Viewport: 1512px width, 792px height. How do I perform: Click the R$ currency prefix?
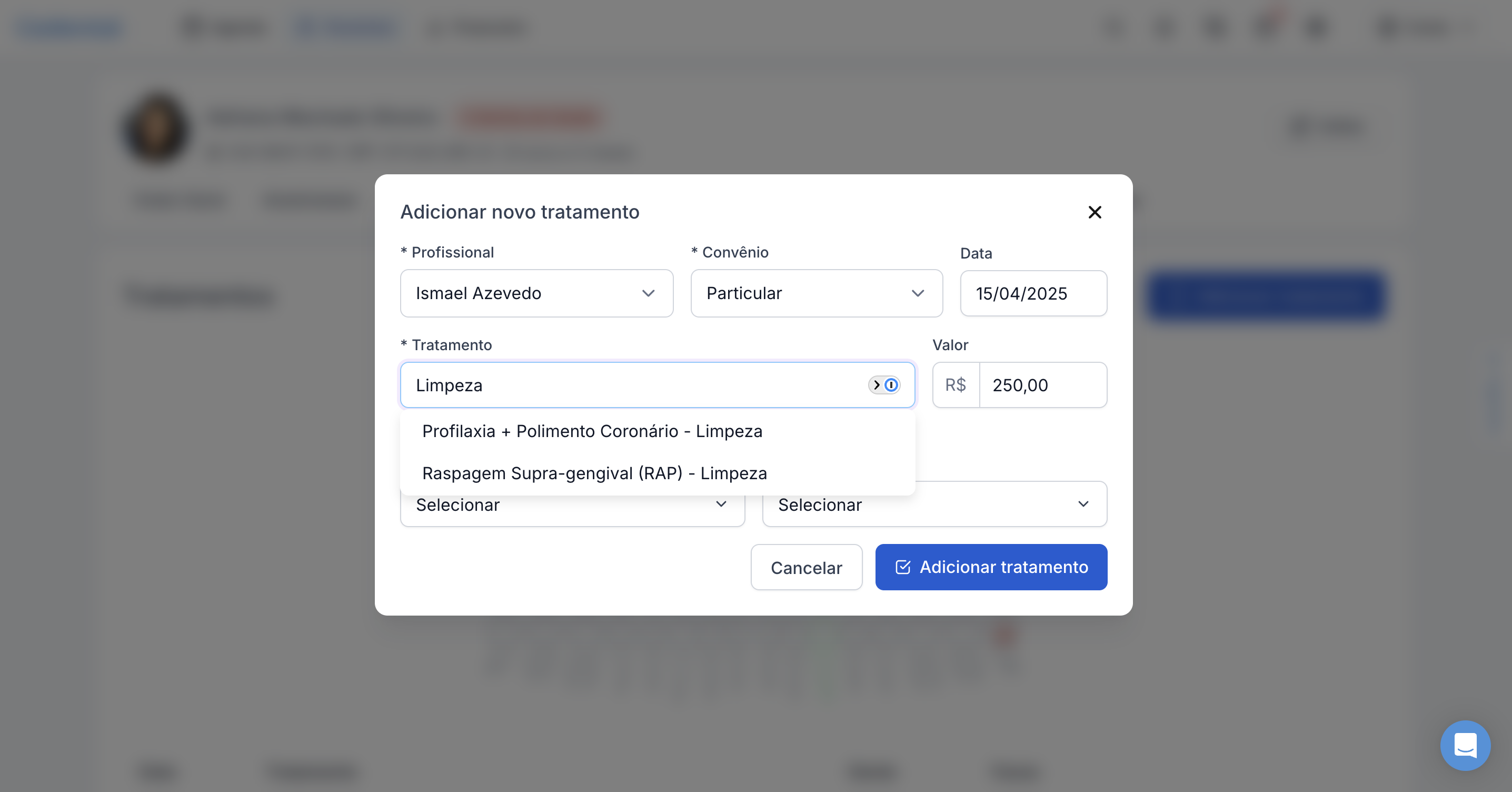[956, 385]
